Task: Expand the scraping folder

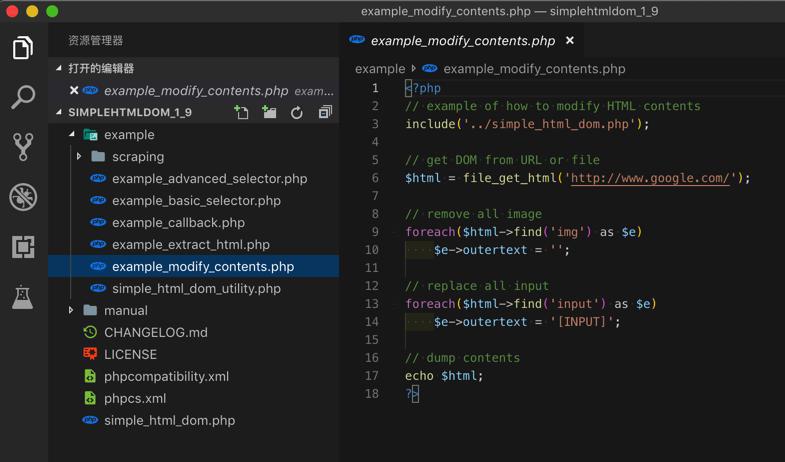Action: 137,157
